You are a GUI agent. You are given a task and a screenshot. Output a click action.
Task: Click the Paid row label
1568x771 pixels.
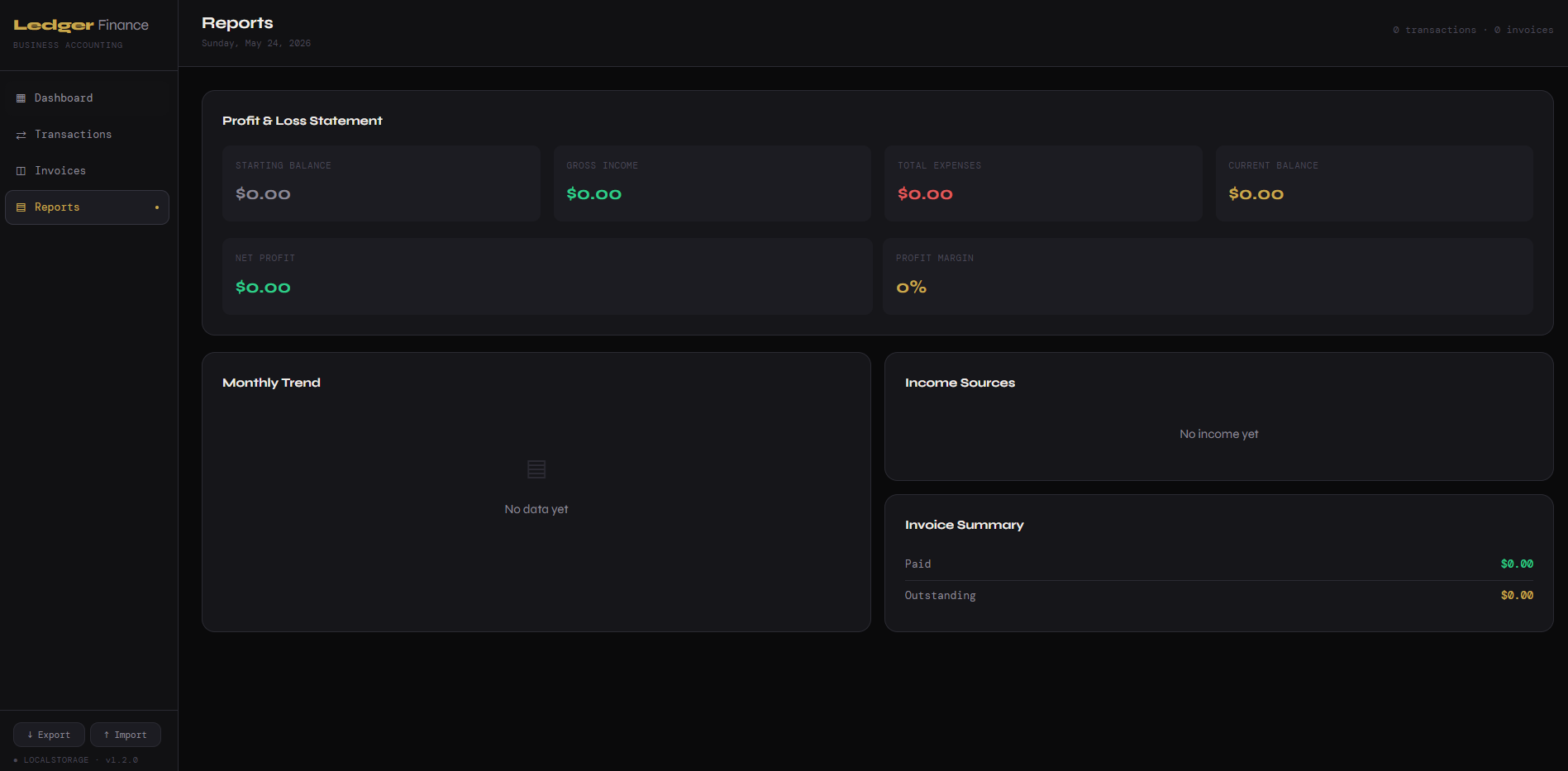(x=917, y=564)
